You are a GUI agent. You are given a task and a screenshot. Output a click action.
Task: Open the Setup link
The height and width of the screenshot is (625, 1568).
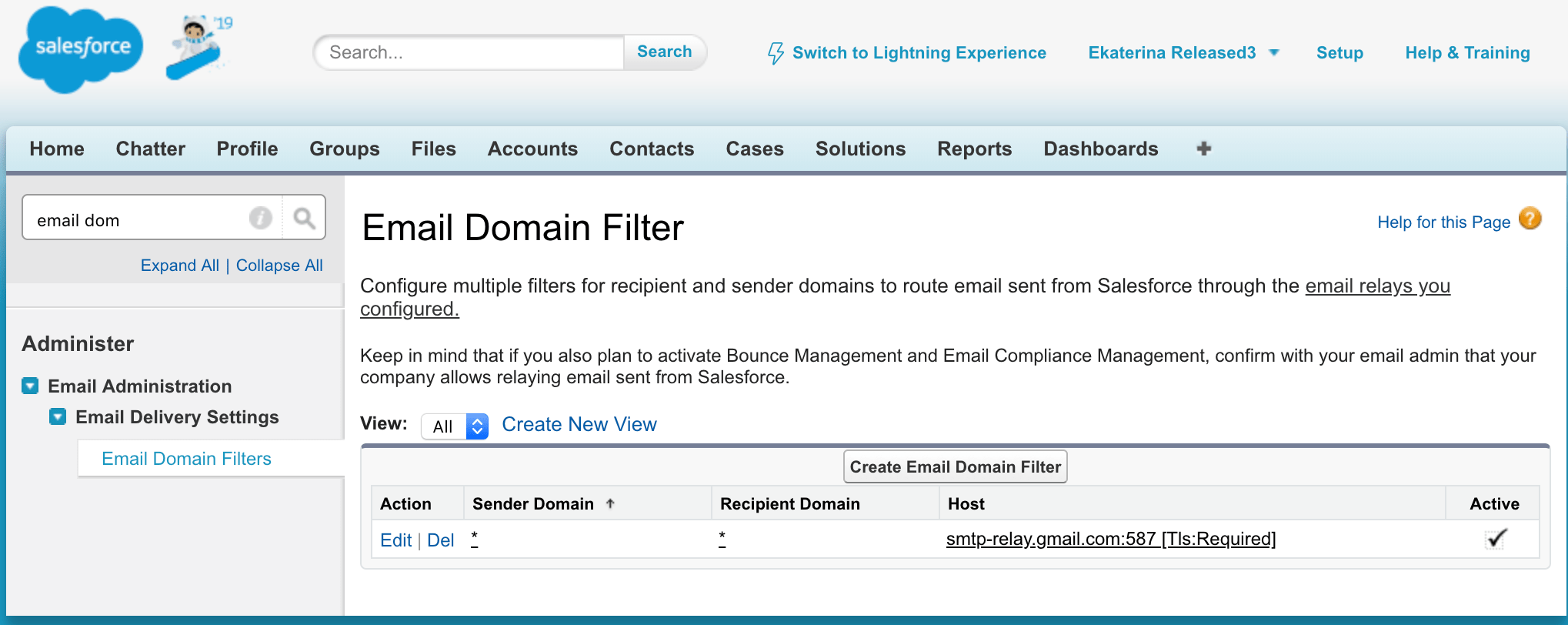point(1339,52)
